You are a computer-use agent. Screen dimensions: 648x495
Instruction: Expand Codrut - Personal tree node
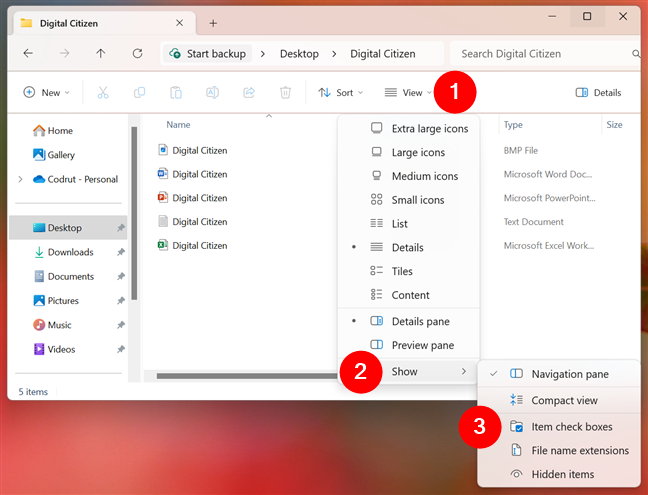[20, 179]
